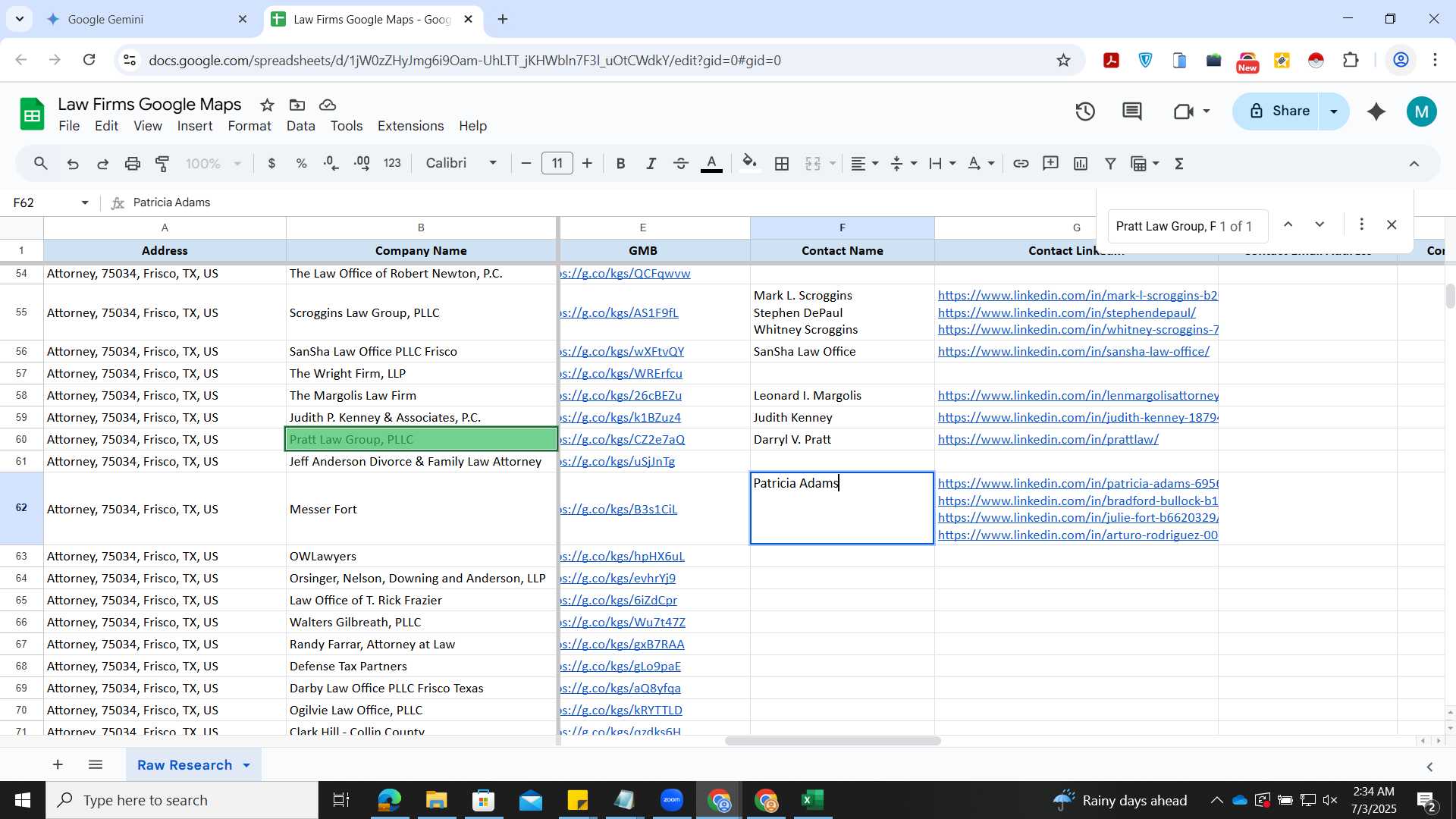Hide the menus with collapse chevron
1456x819 pixels.
point(1414,164)
